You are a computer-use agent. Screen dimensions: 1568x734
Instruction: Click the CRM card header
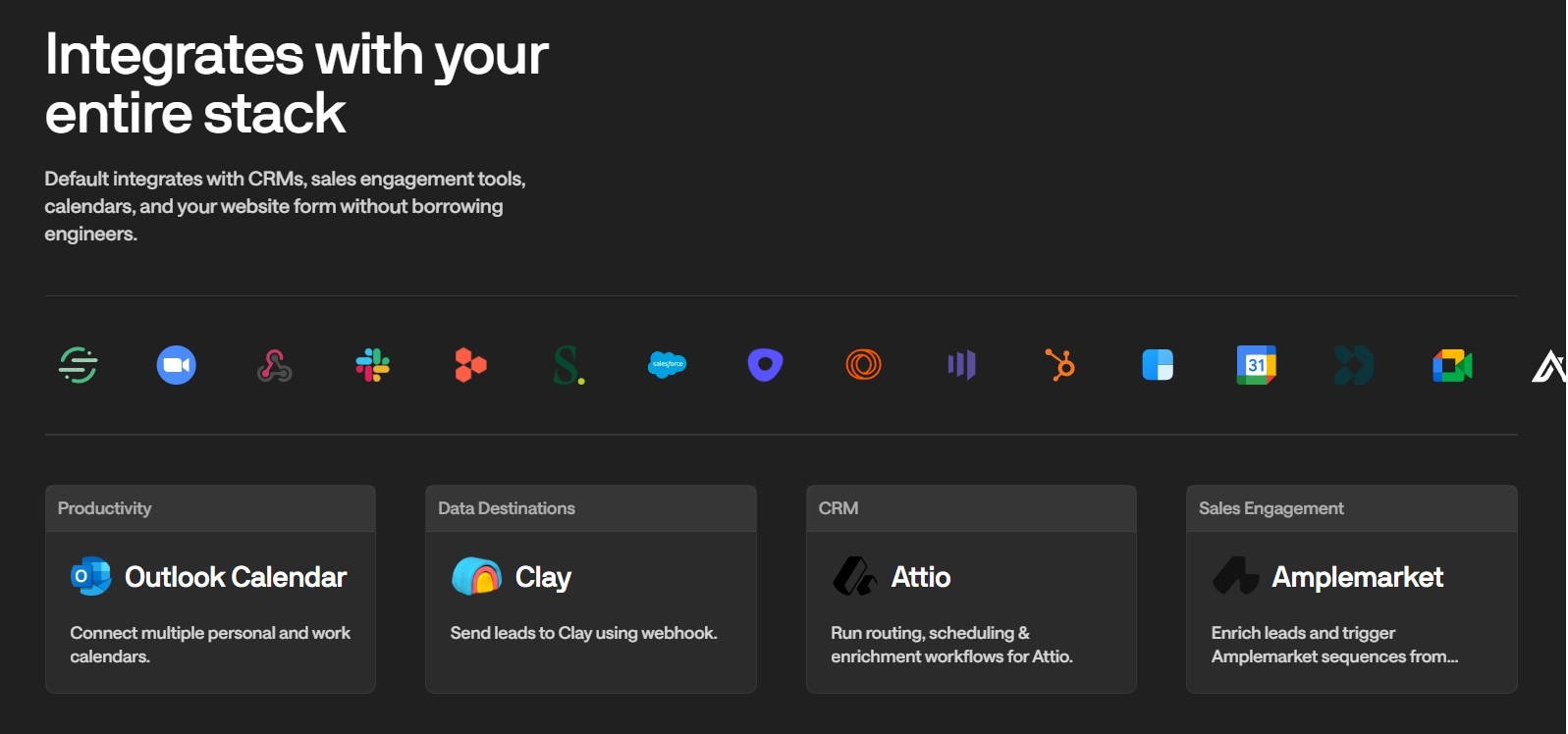click(971, 508)
